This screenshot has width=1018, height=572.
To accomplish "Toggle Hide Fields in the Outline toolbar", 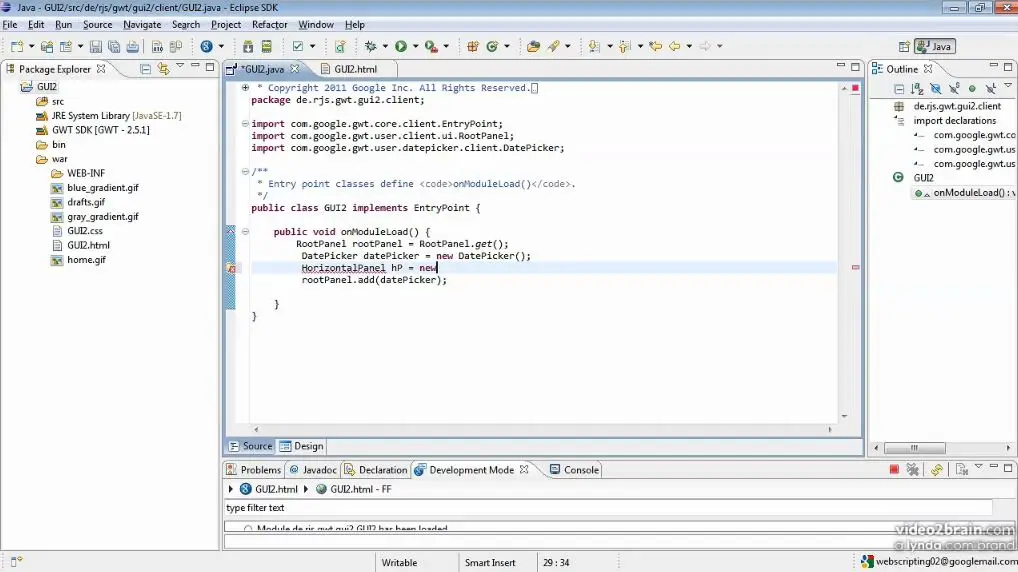I will click(x=935, y=89).
